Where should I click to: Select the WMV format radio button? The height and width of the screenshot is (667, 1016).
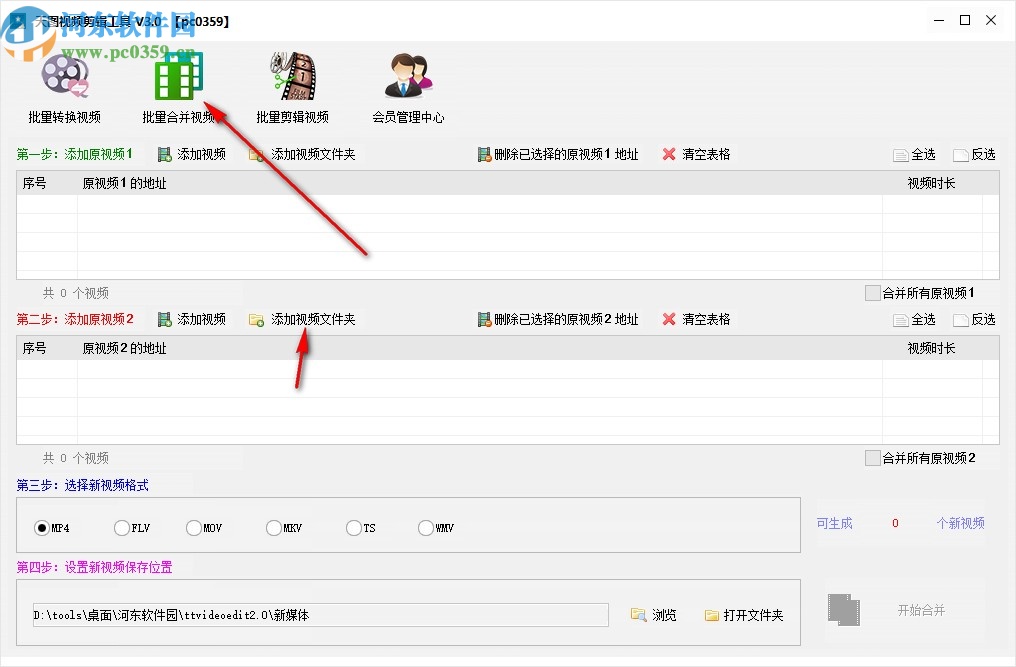pyautogui.click(x=426, y=528)
